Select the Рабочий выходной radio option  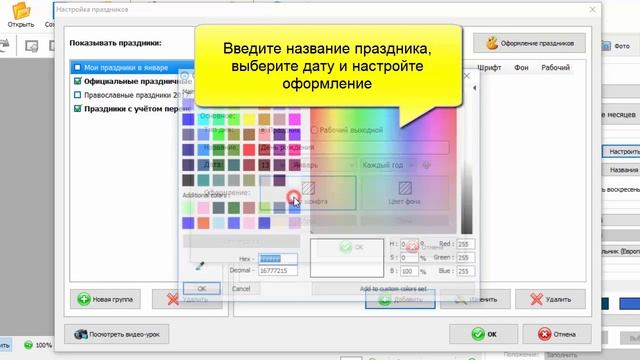(314, 130)
